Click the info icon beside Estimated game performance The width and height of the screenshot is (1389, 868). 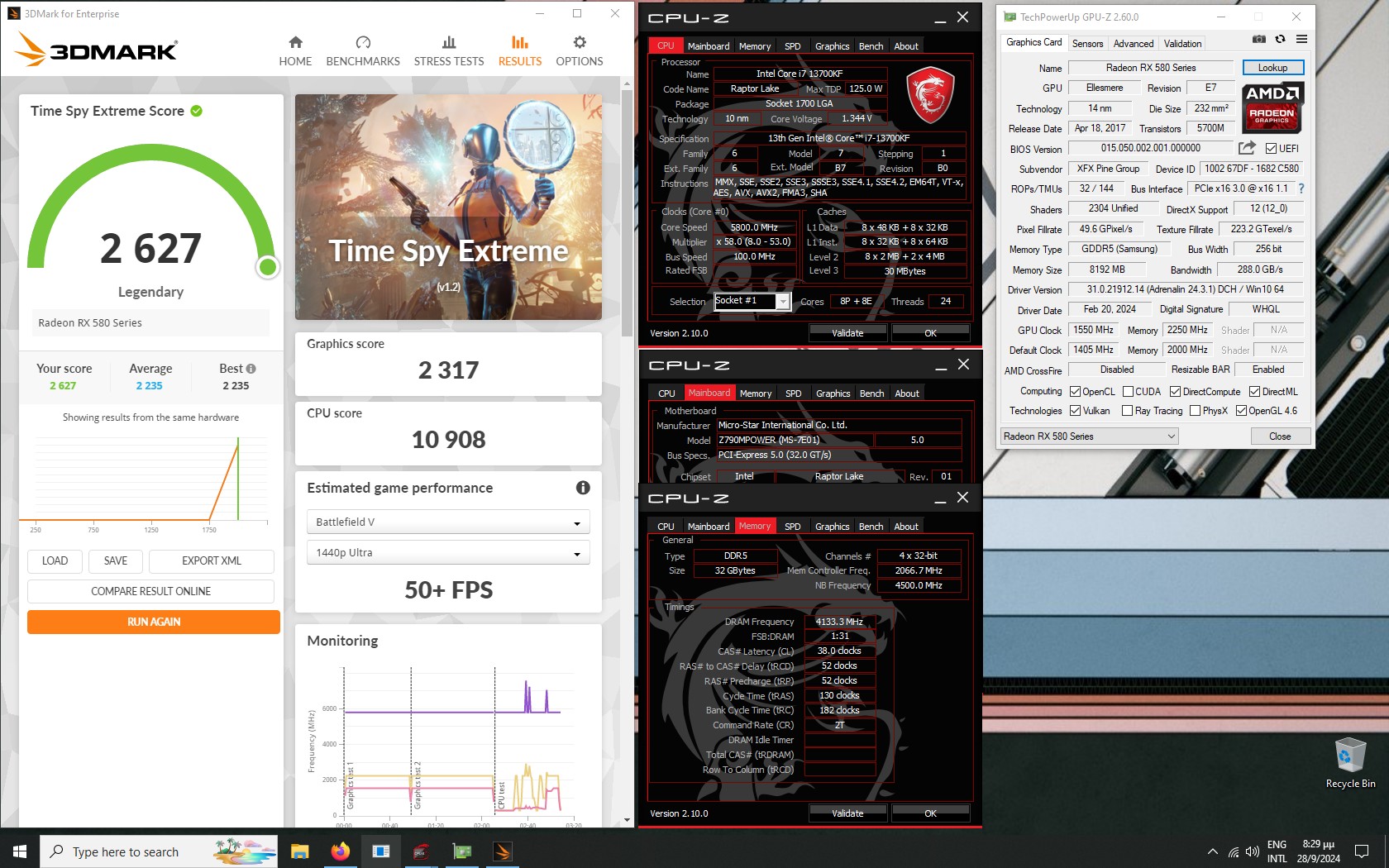coord(583,488)
